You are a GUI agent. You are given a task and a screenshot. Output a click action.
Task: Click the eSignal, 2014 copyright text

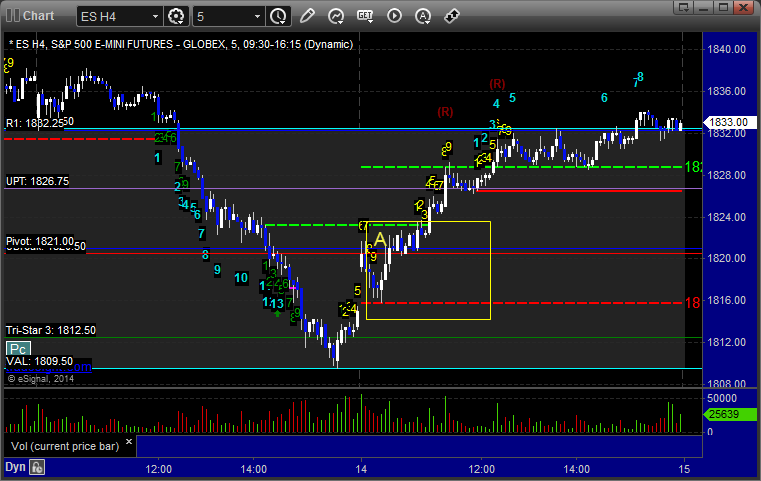pyautogui.click(x=40, y=379)
